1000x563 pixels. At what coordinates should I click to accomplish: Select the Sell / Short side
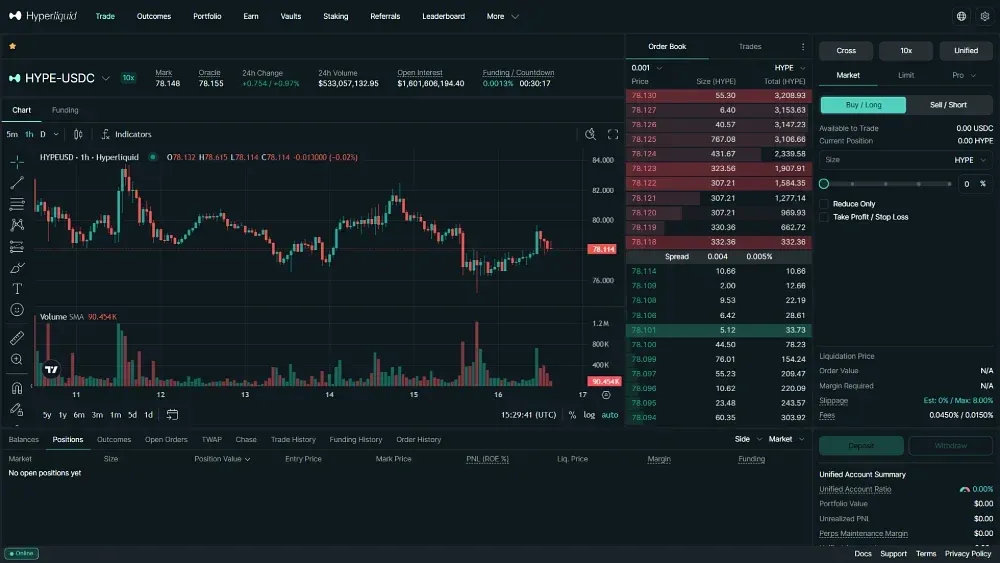(x=948, y=105)
